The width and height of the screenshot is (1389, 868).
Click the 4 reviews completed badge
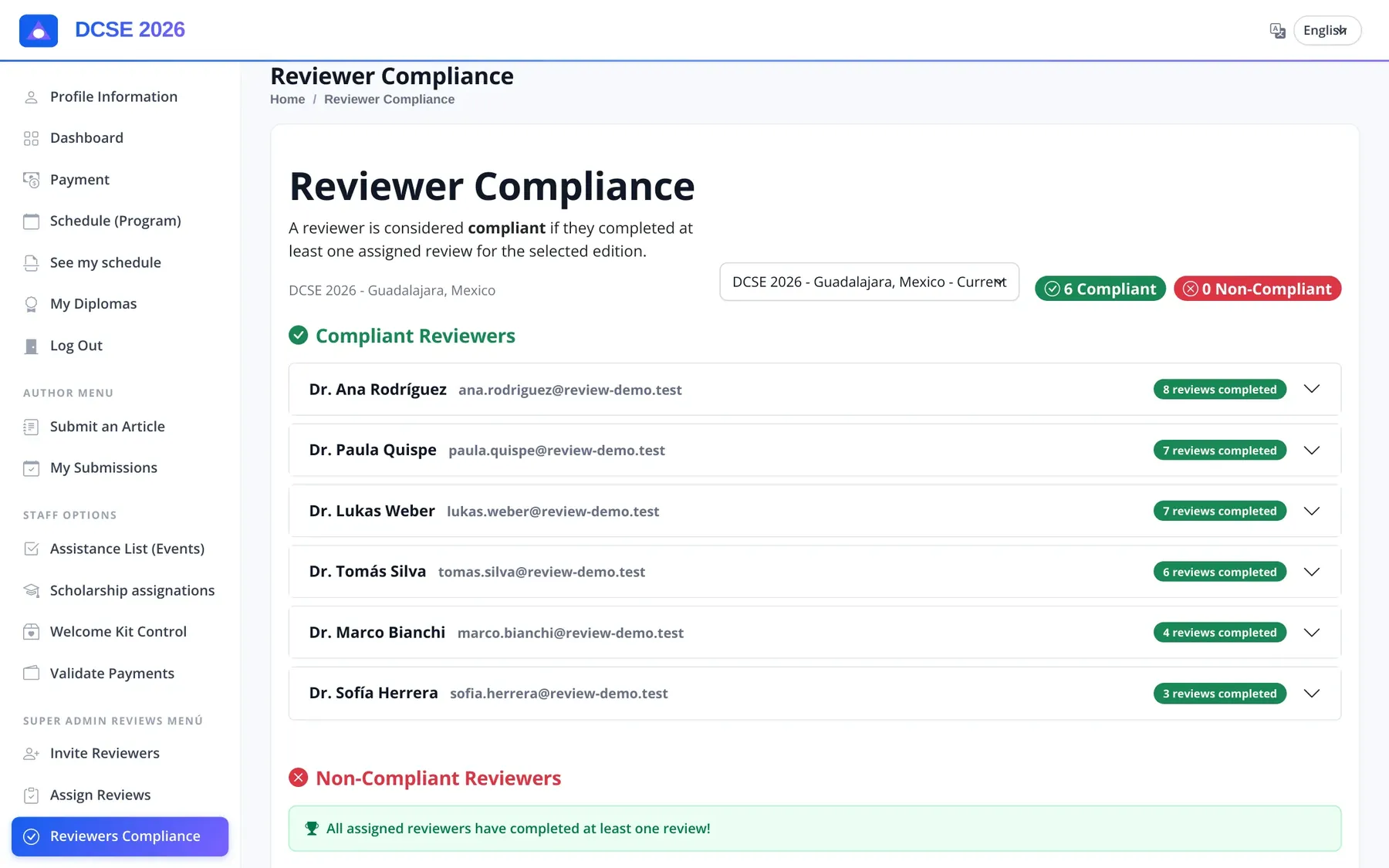click(x=1219, y=633)
